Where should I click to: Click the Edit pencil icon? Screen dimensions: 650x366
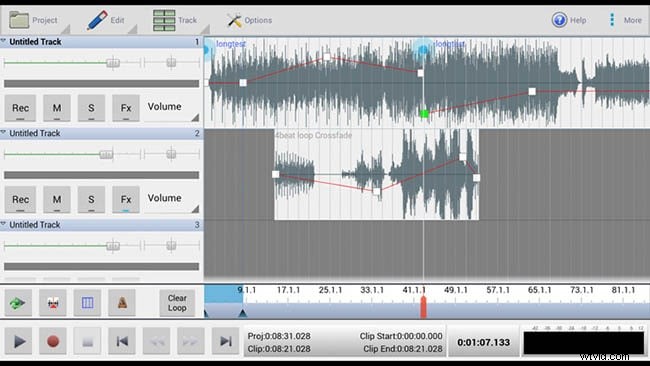[97, 20]
